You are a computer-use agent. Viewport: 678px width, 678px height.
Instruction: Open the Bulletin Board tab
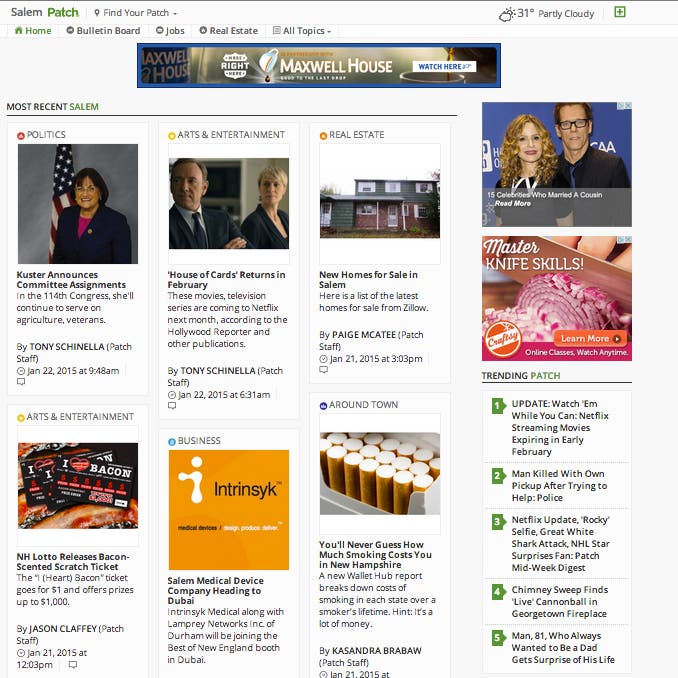pyautogui.click(x=103, y=31)
